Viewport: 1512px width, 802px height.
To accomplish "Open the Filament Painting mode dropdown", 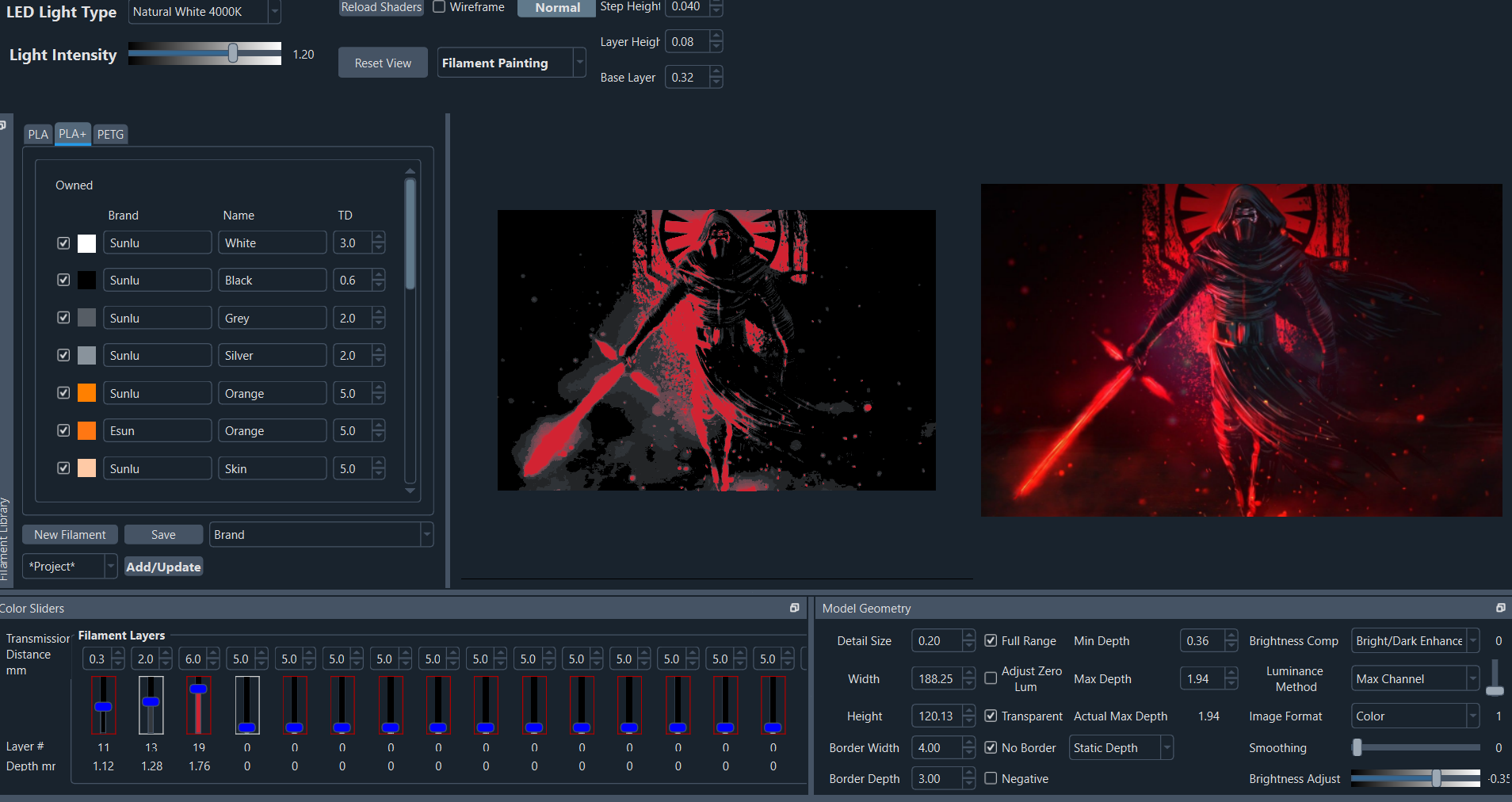I will tap(511, 63).
